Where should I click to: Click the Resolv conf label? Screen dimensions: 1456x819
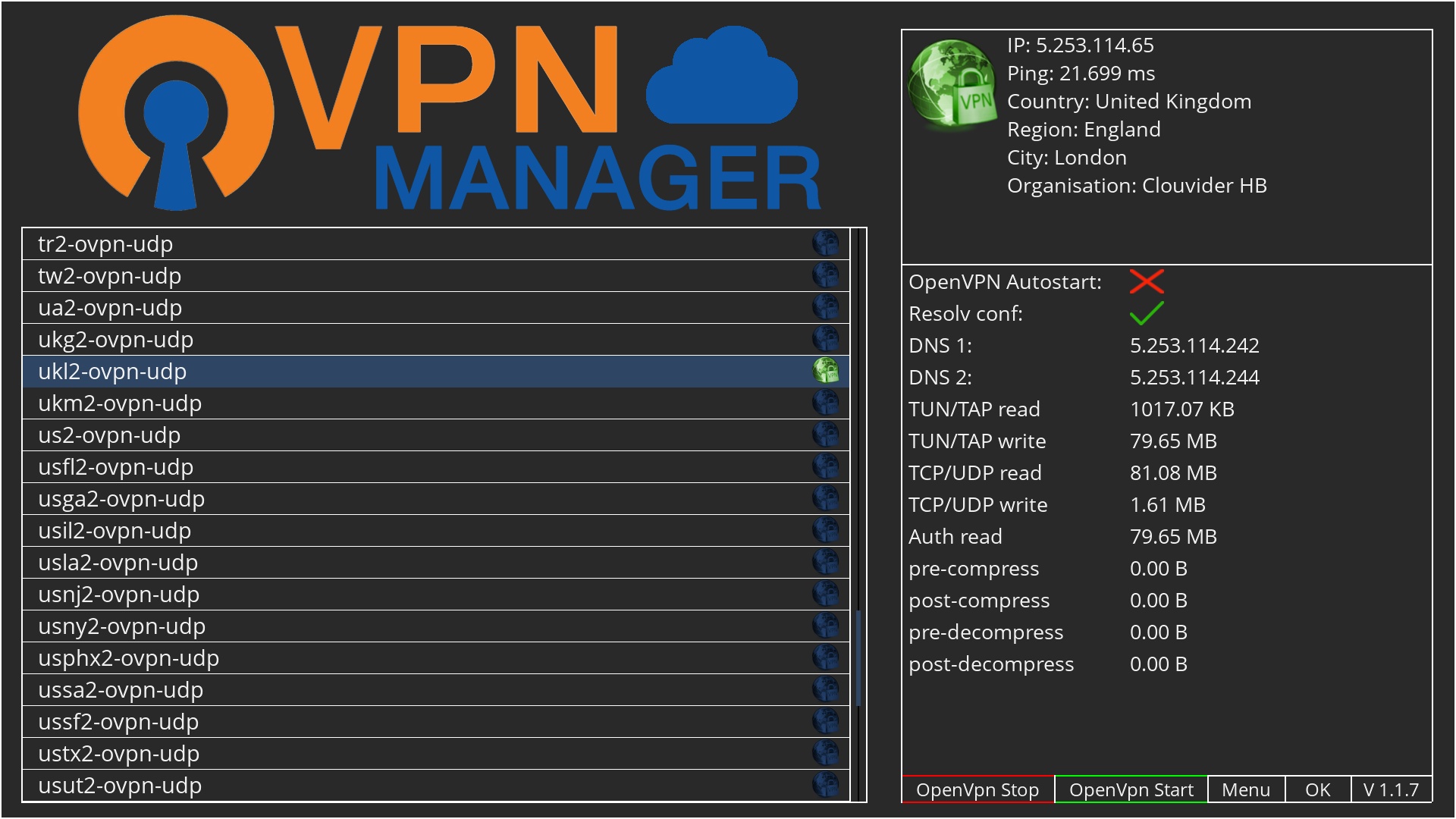coord(965,314)
